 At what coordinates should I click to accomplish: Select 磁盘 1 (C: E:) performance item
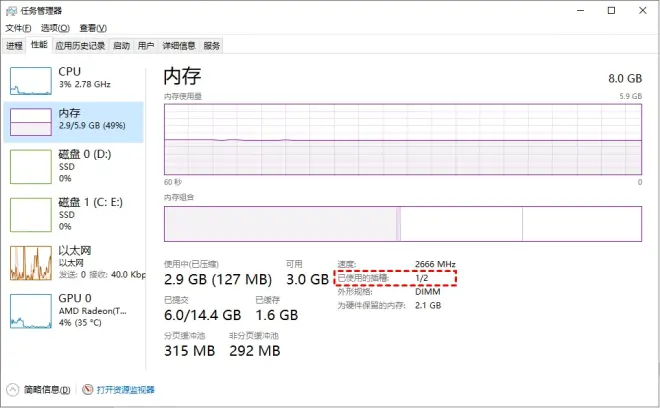click(74, 214)
